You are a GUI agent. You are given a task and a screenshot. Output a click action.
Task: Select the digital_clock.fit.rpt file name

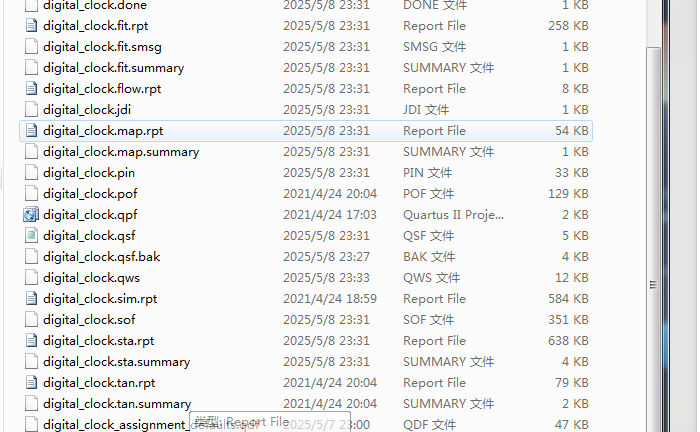click(96, 26)
